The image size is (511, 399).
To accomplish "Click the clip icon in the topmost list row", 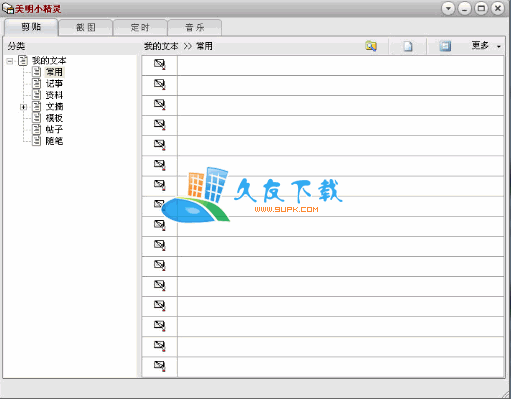I will (160, 64).
